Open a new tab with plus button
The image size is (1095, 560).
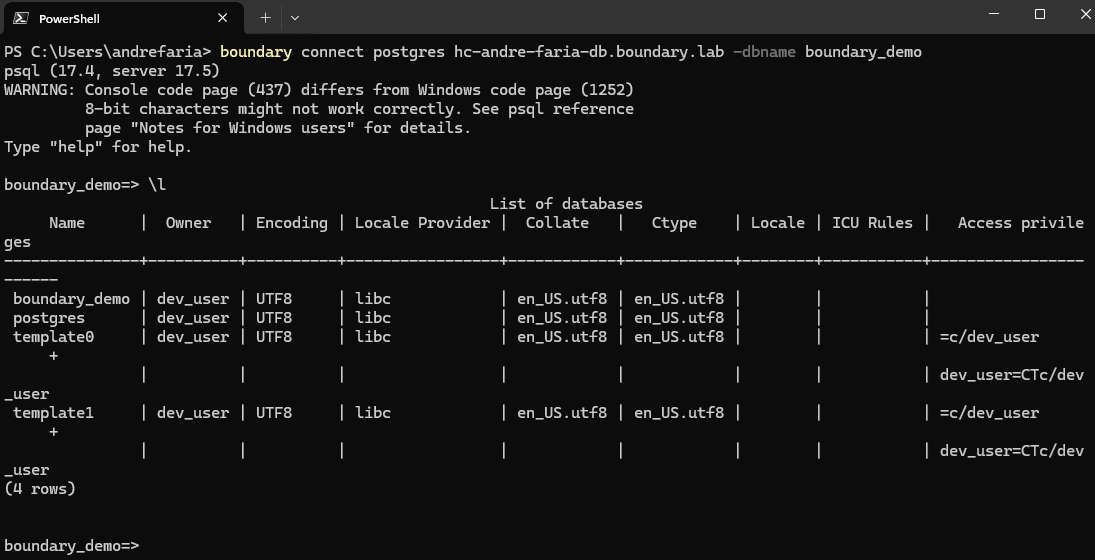tap(266, 18)
